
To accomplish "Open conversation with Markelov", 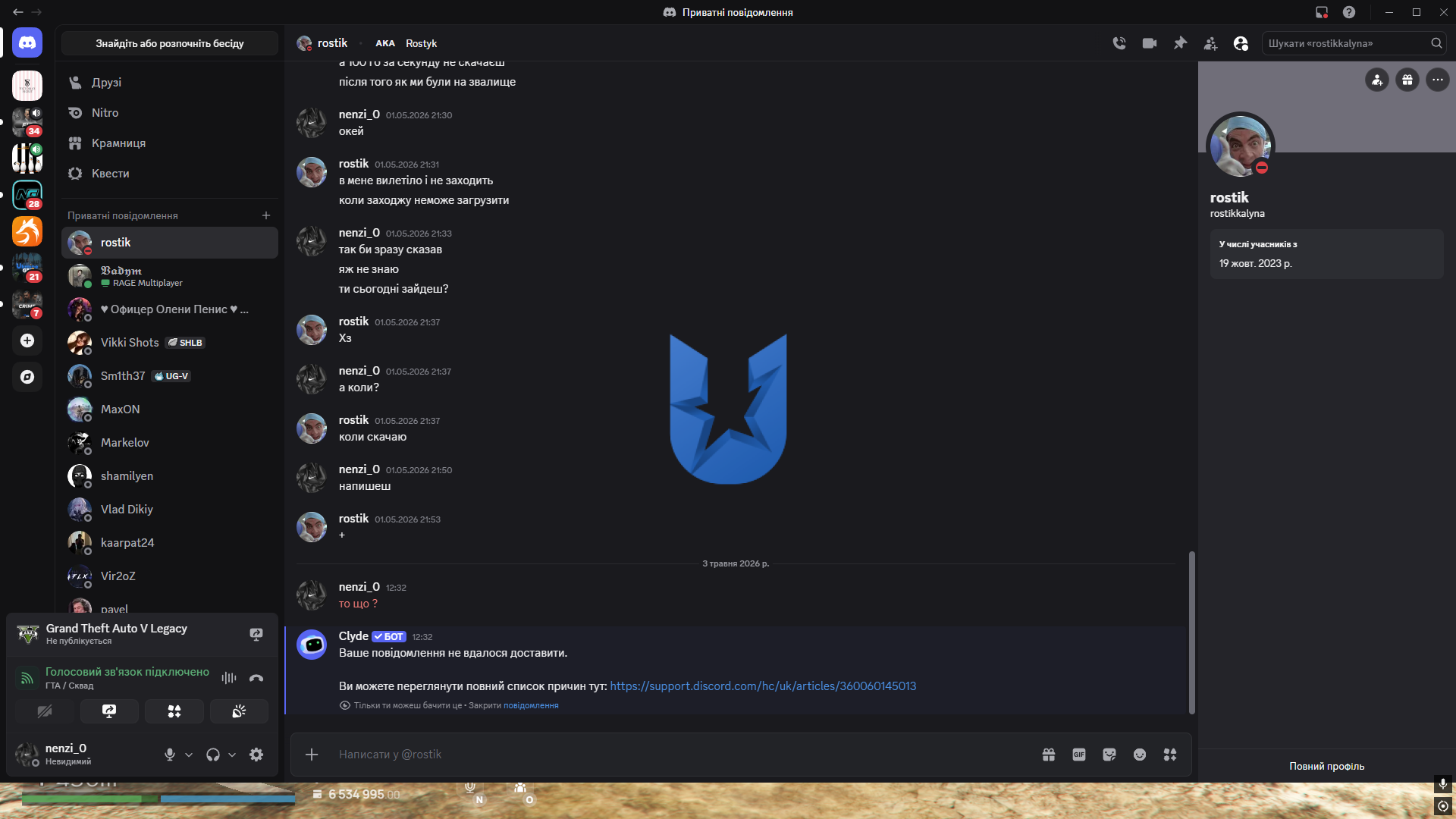I will coord(170,443).
